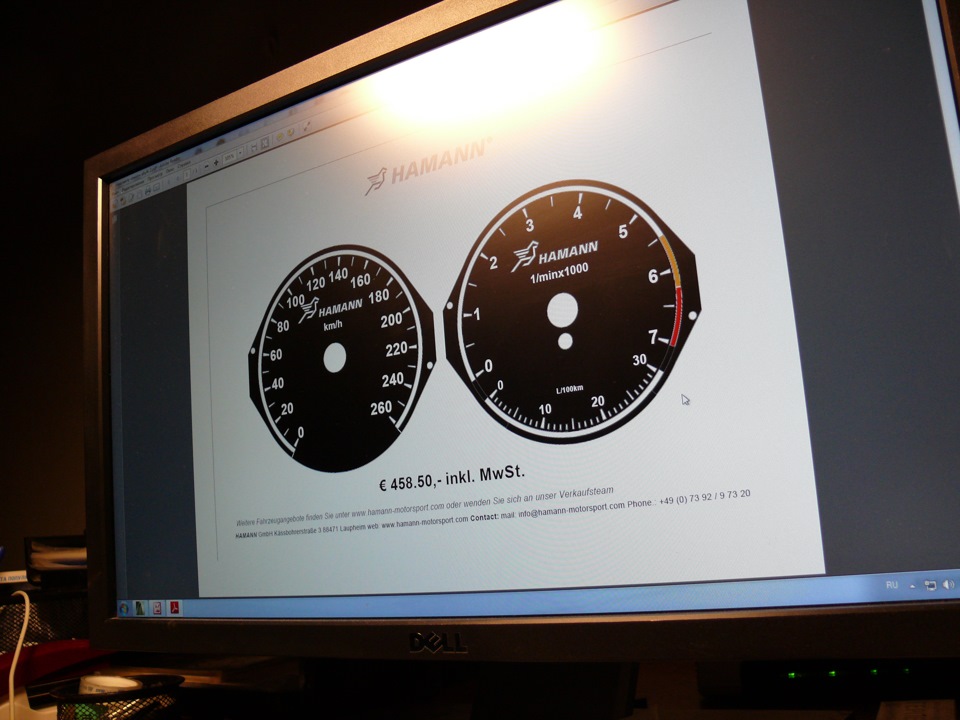
Task: Open the www.hamann-motorsport.com link after "web:"
Action: (424, 522)
